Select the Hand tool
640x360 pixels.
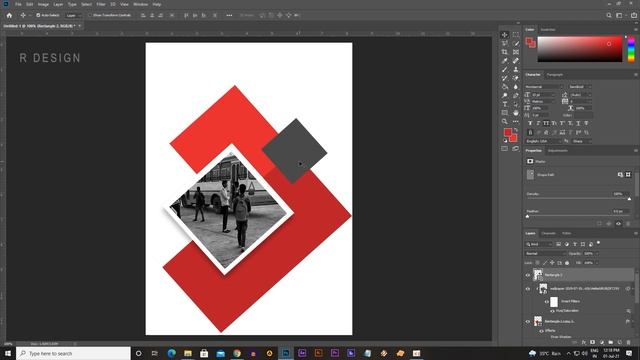click(516, 113)
